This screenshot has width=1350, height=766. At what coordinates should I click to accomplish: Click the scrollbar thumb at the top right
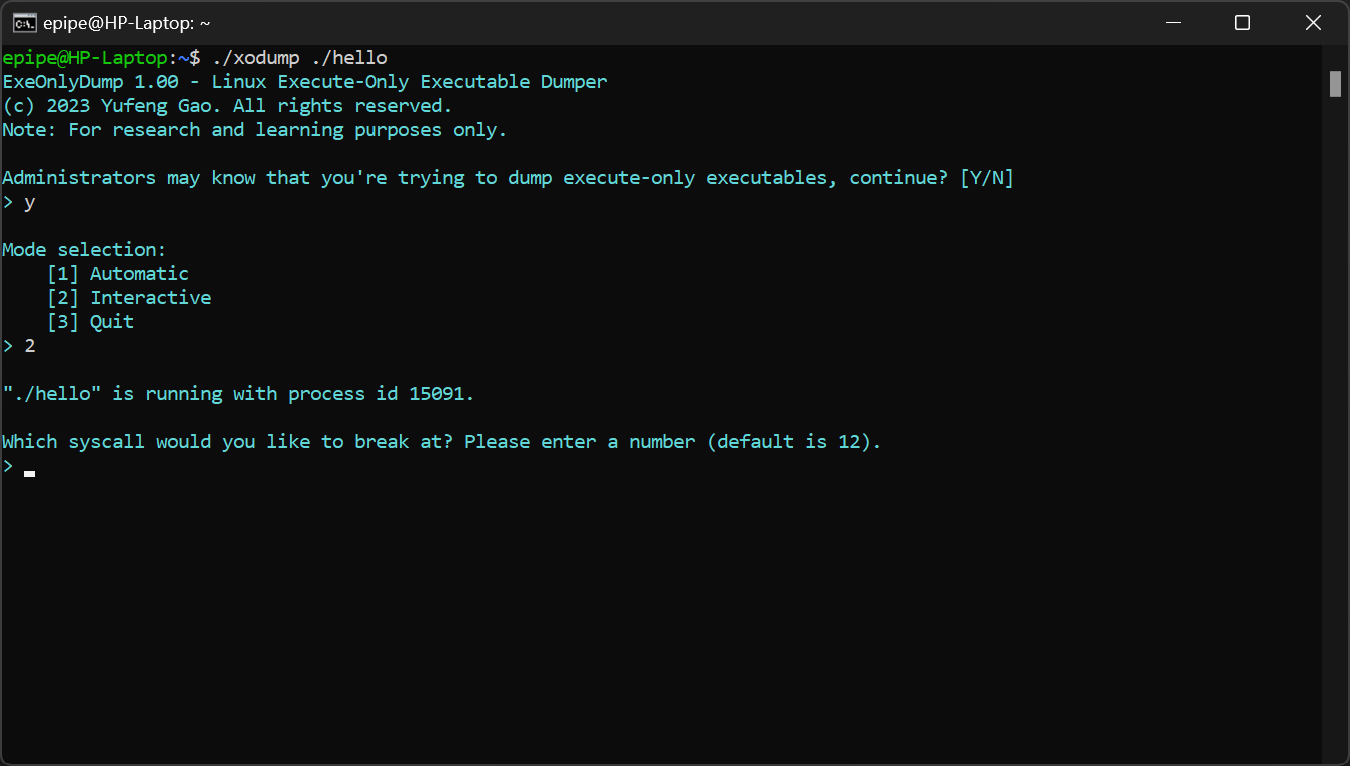(x=1335, y=84)
